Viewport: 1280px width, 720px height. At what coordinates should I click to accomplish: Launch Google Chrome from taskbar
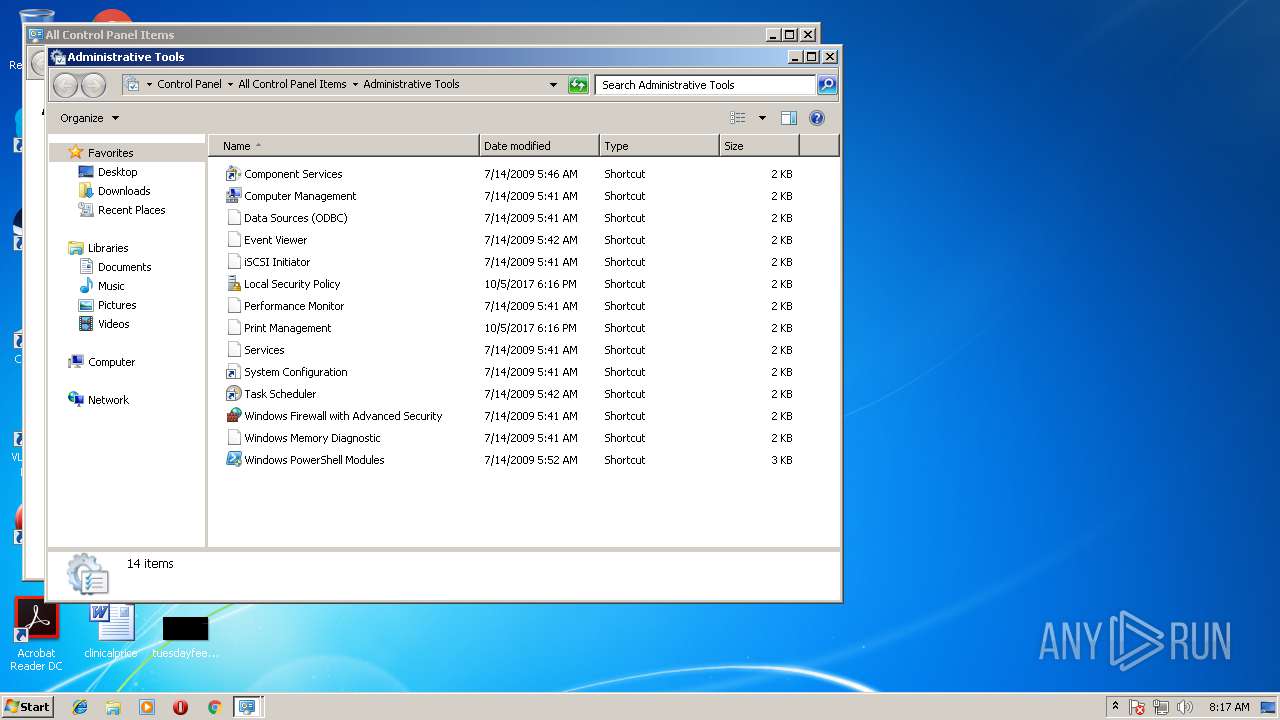click(x=214, y=707)
